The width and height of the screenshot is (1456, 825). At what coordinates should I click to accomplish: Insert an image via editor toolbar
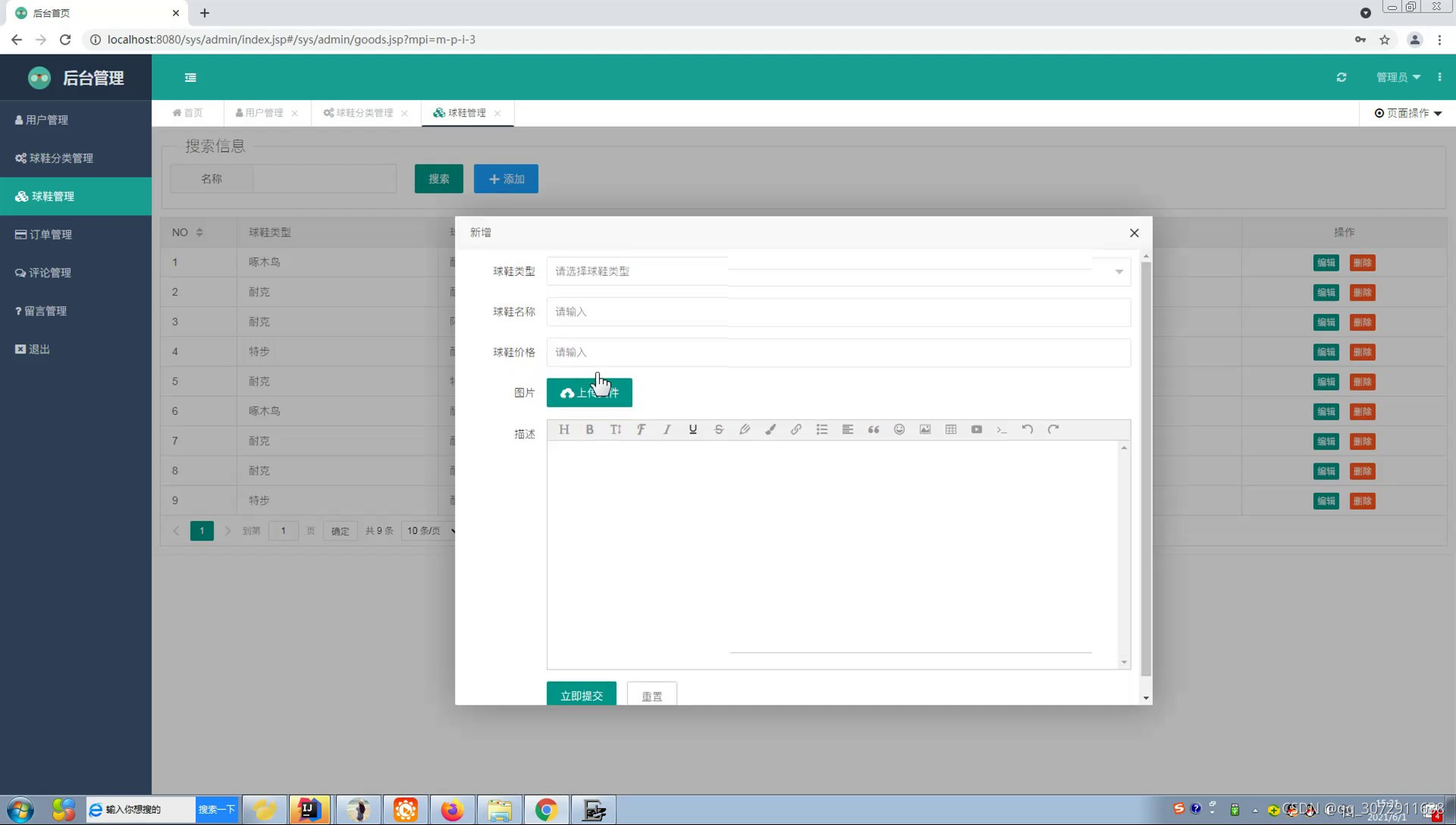coord(924,429)
